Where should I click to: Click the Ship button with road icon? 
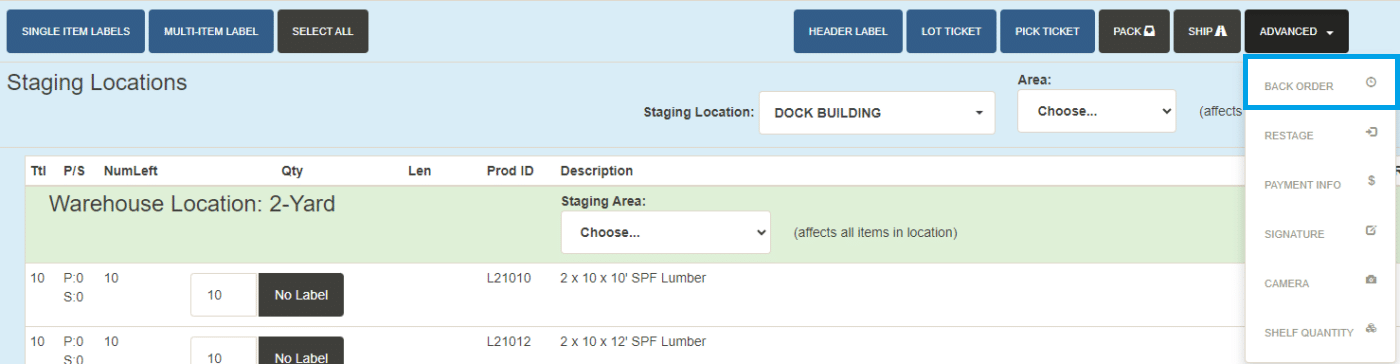click(x=1207, y=31)
